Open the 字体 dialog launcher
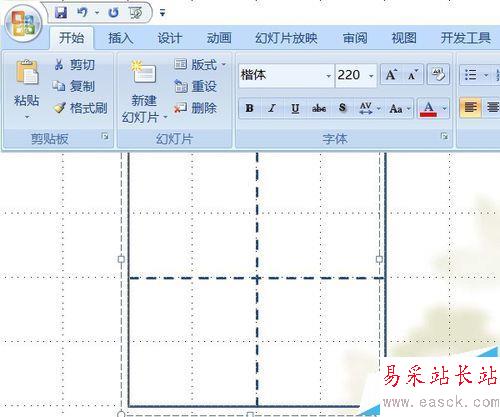 444,136
